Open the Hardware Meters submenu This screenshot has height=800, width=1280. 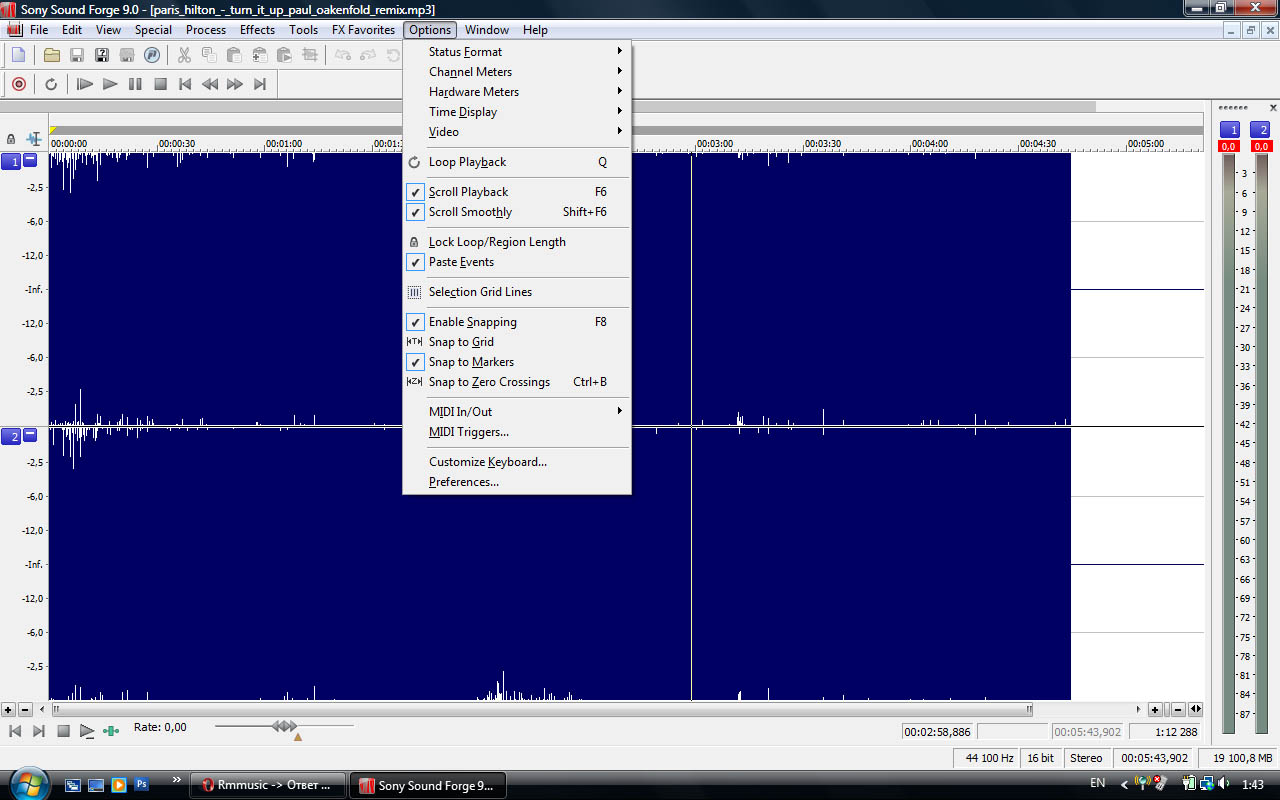pyautogui.click(x=517, y=92)
